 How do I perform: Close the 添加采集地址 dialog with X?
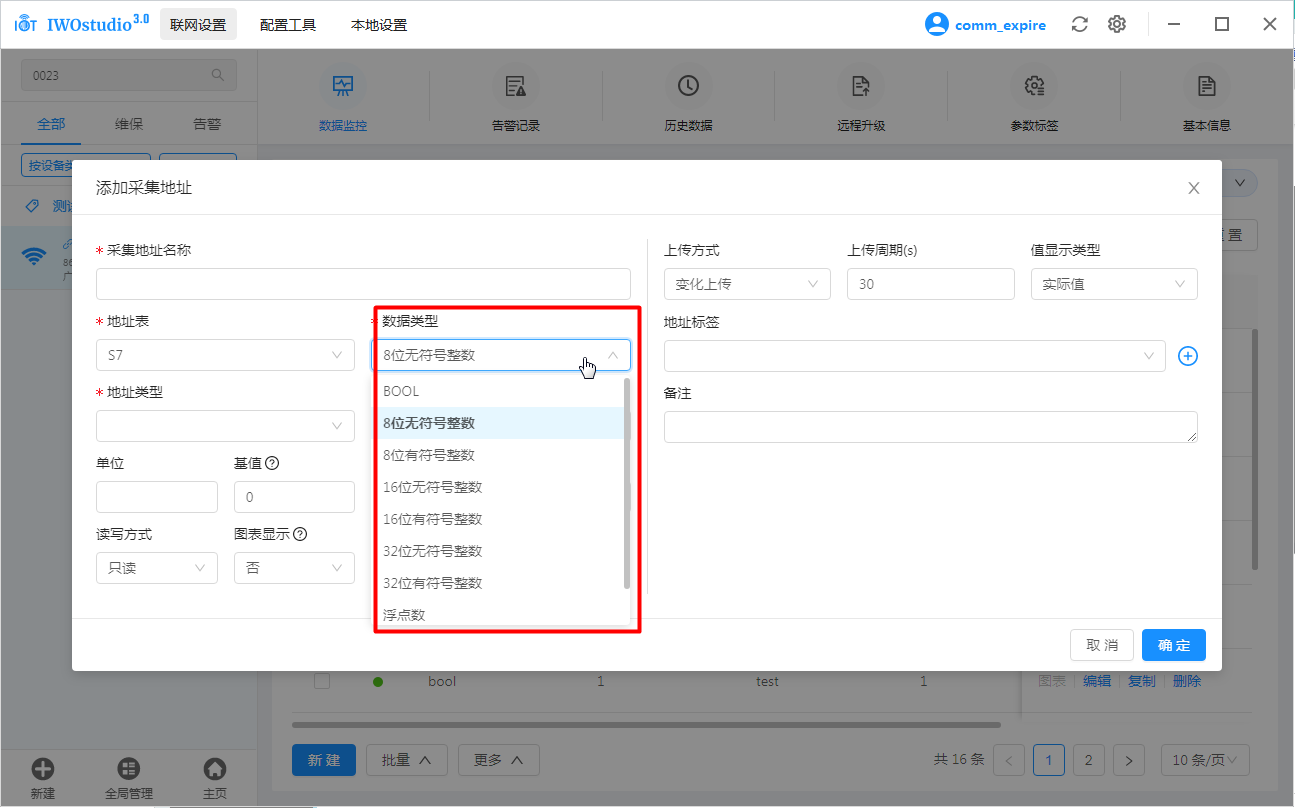coord(1193,188)
